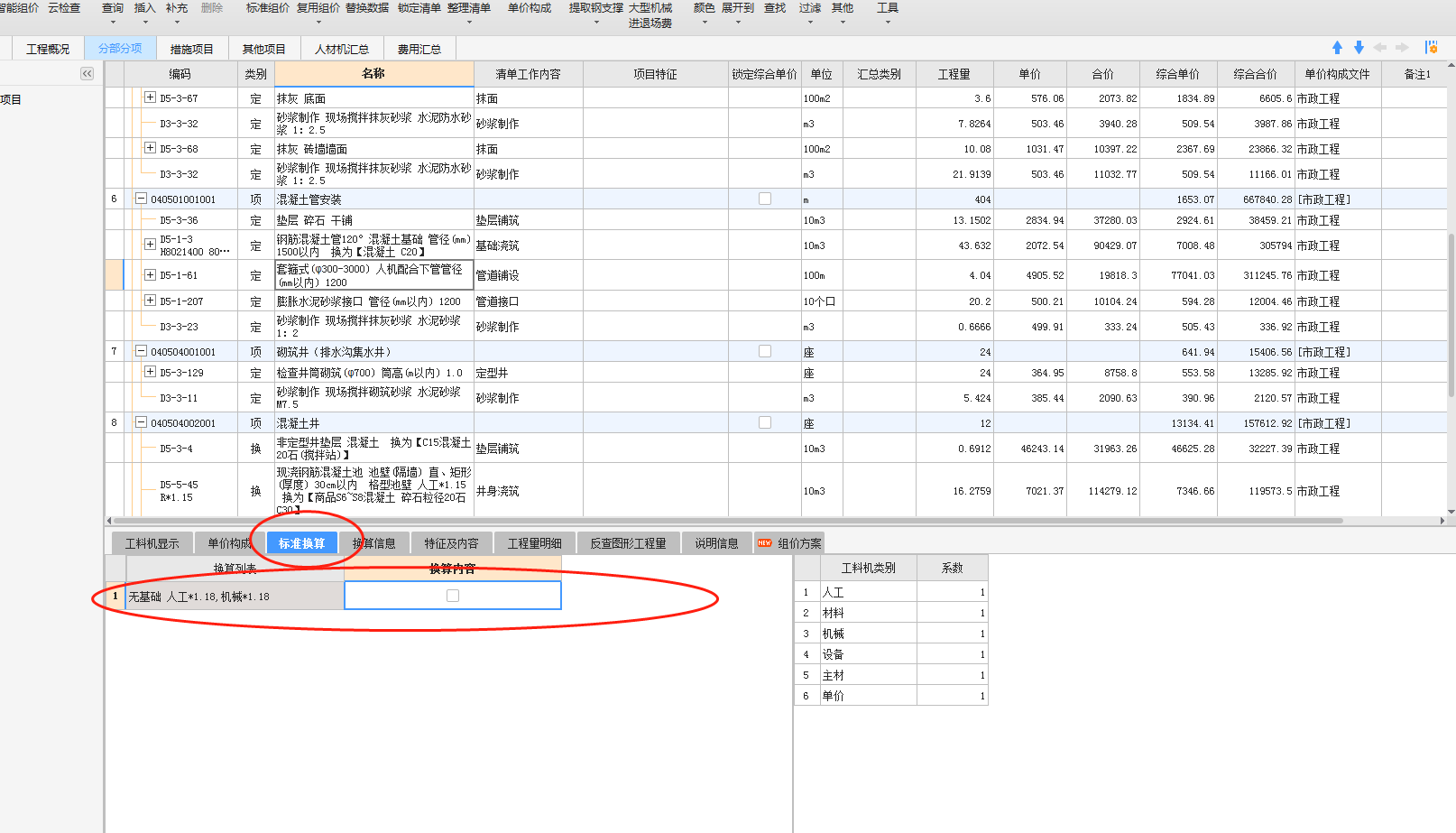Select the 分部分项 tab
Screen dimensions: 1456x833
120,49
